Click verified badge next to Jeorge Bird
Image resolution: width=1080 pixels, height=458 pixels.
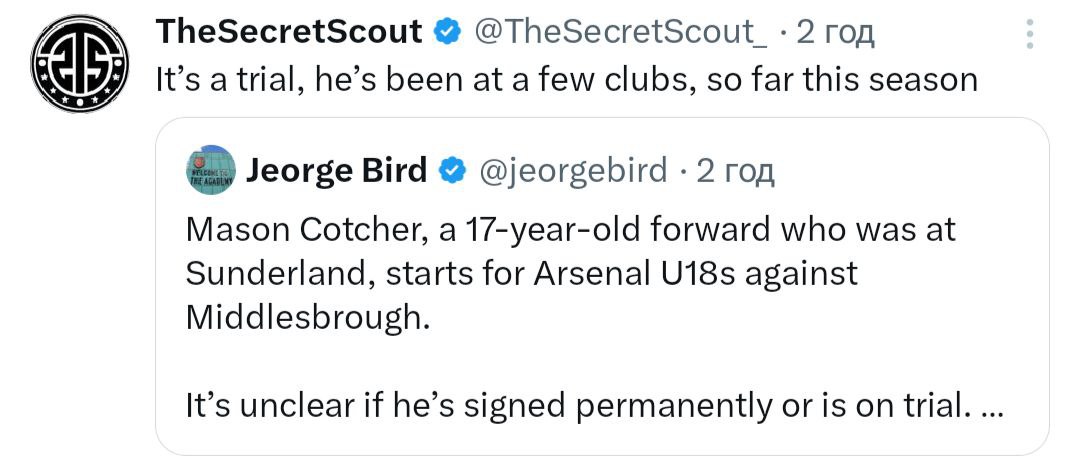pos(452,172)
